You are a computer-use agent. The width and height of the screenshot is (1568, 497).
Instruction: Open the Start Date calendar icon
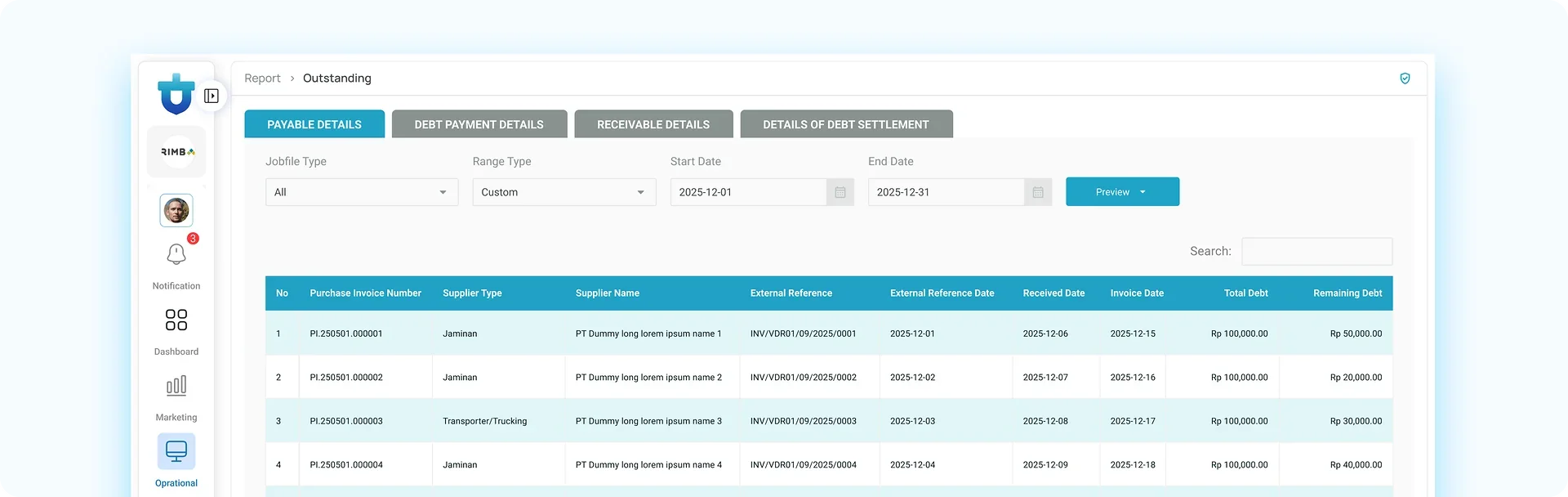(840, 192)
